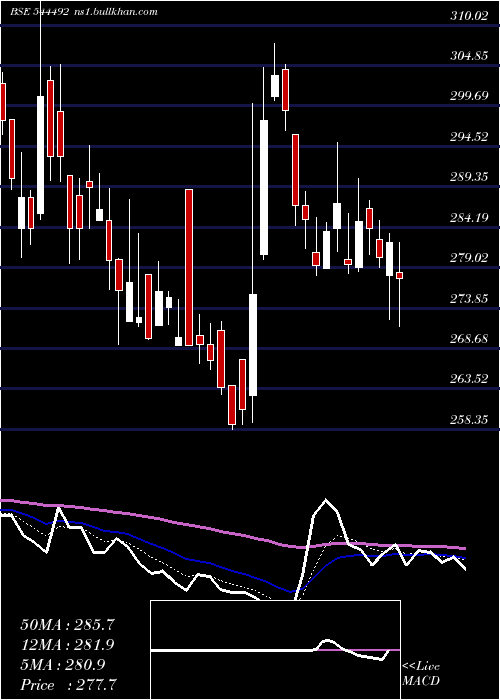This screenshot has height=700, width=500.
Task: Select the 304.85 price axis label
Action: pos(469,56)
